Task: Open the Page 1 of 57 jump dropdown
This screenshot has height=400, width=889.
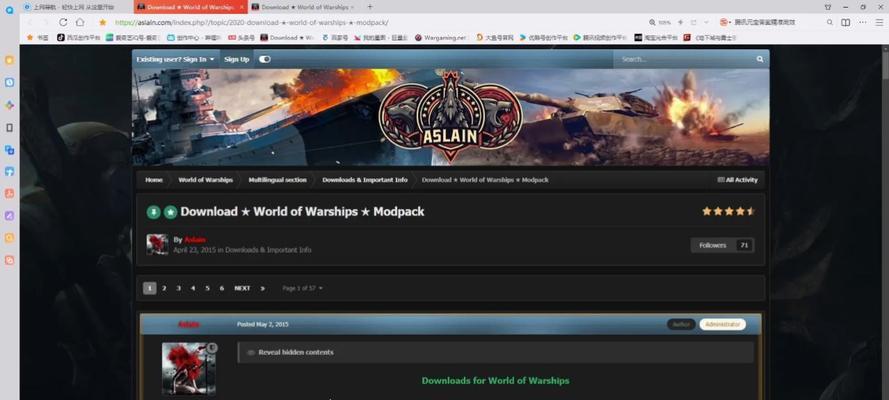Action: 302,288
